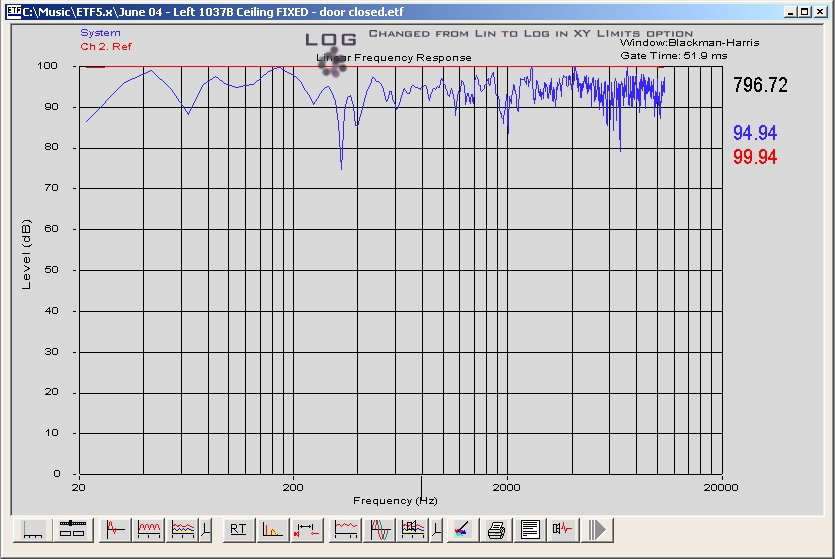
Task: Open the text notes document icon
Action: click(530, 529)
